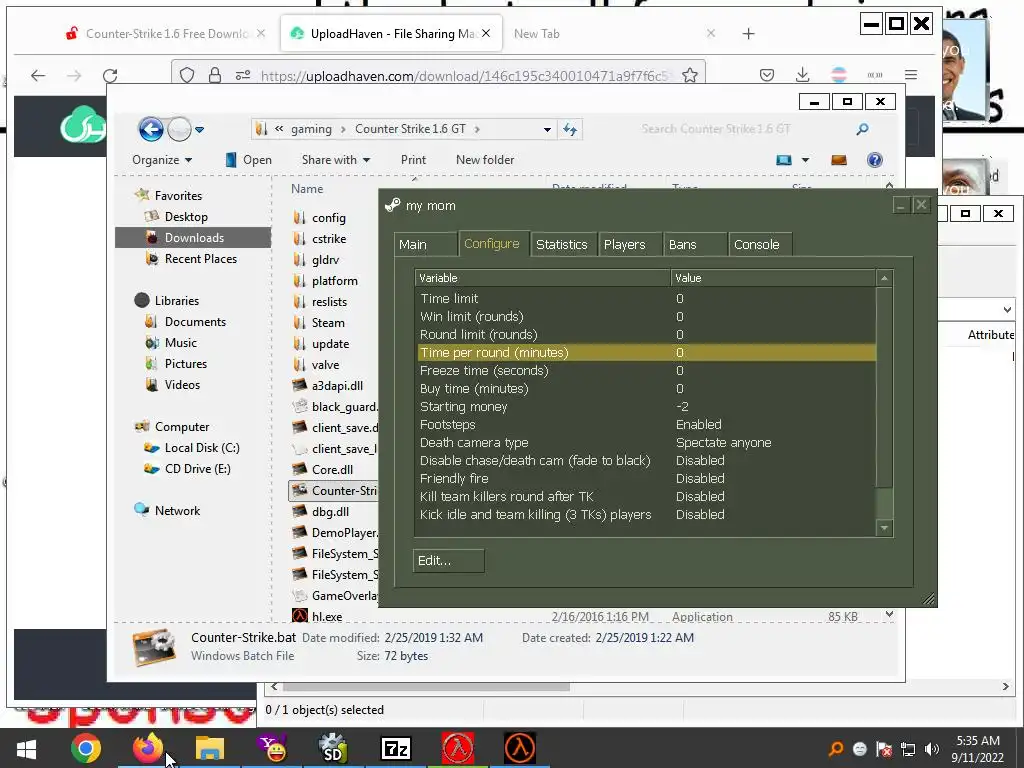
Task: Click the gaming breadcrumb chevron
Action: (343, 129)
